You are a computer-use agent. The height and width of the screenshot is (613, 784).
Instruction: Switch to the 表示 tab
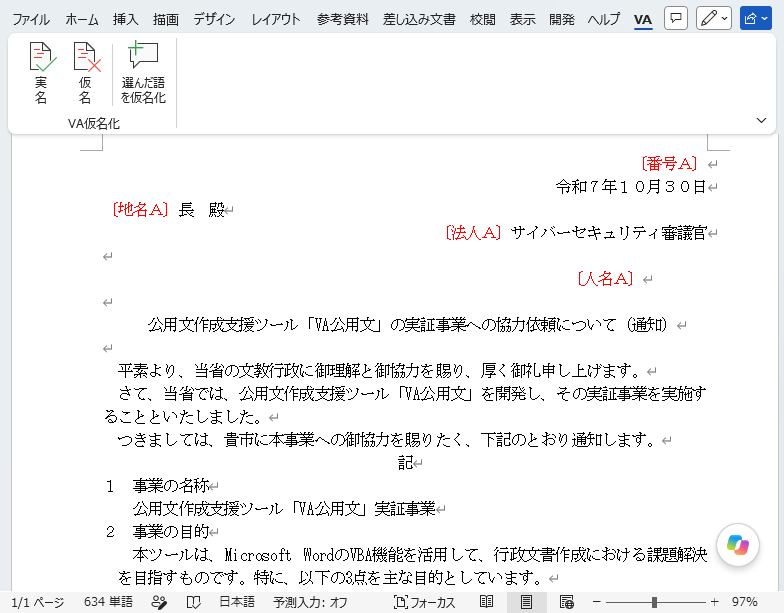[x=522, y=20]
